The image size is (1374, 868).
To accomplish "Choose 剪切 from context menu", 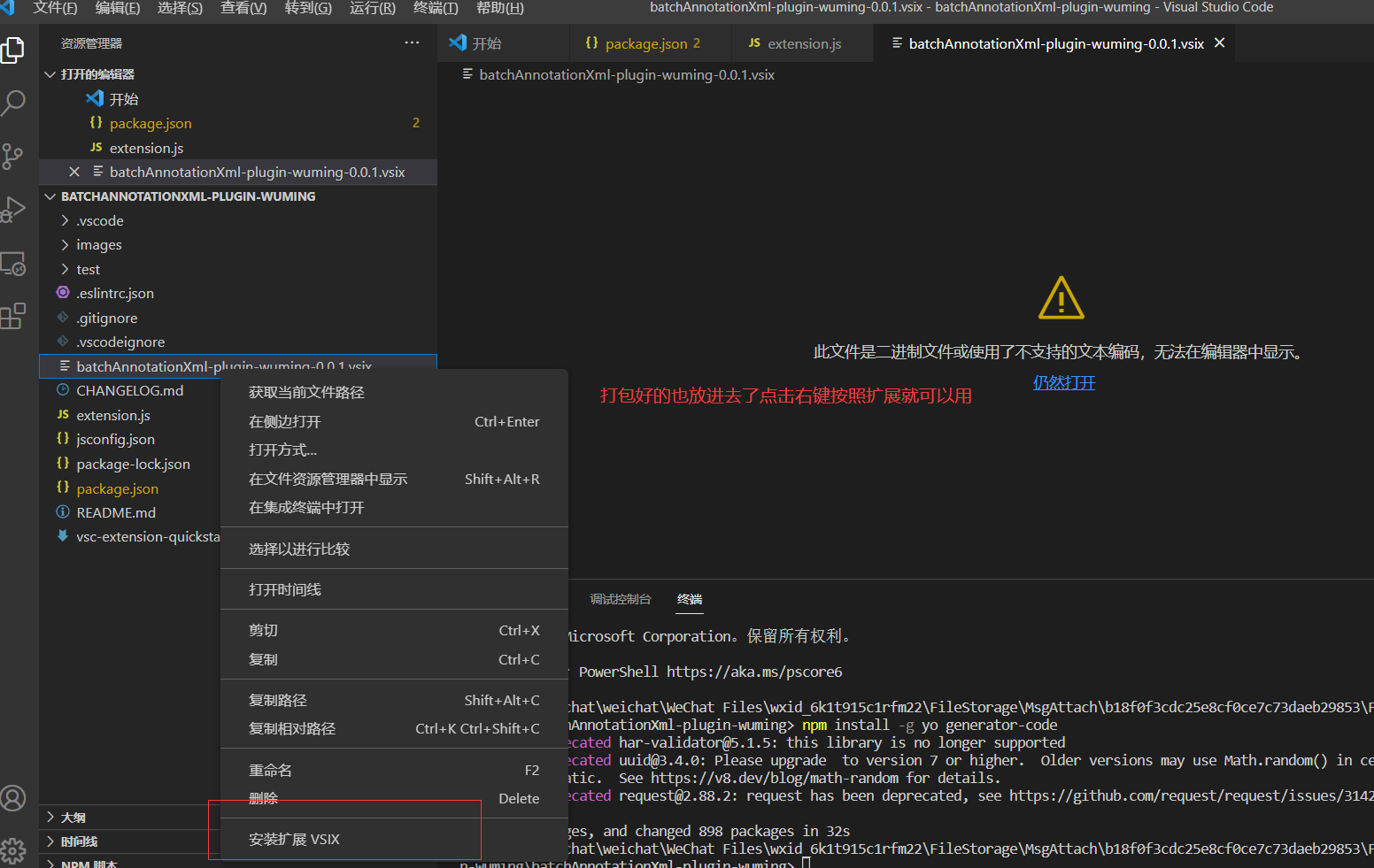I will (394, 630).
